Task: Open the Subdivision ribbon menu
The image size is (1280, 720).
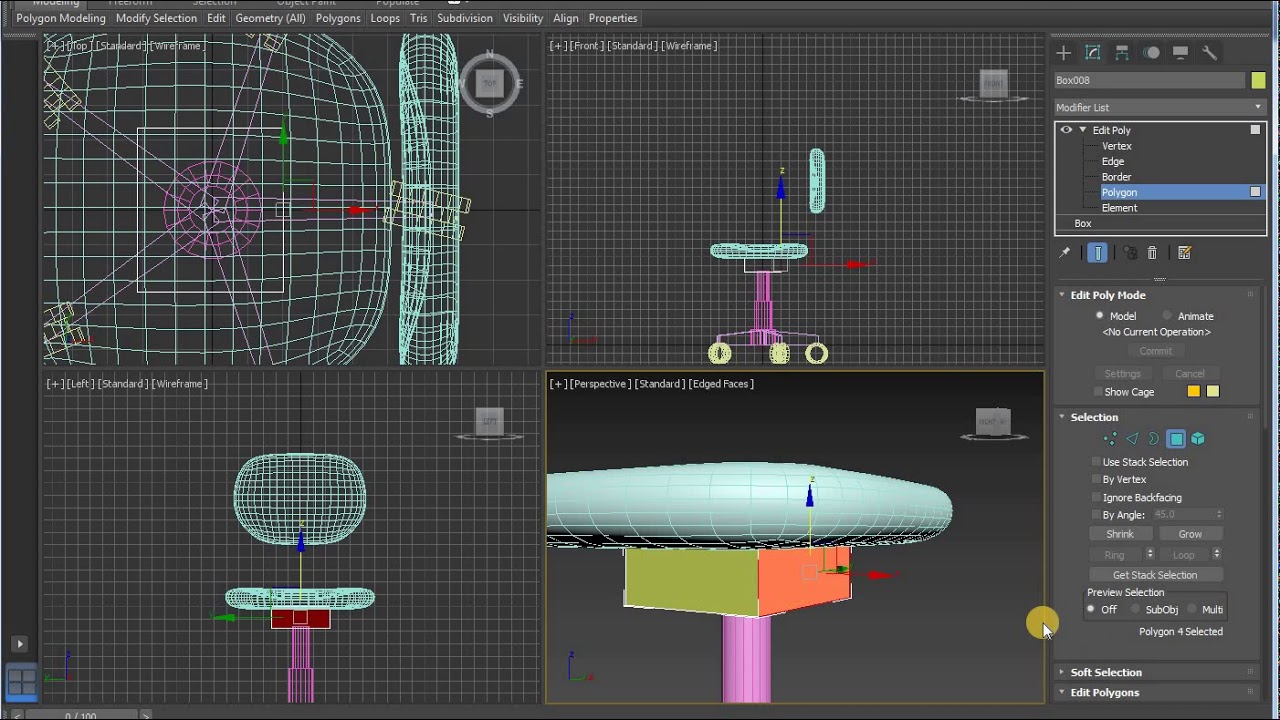Action: pos(465,18)
